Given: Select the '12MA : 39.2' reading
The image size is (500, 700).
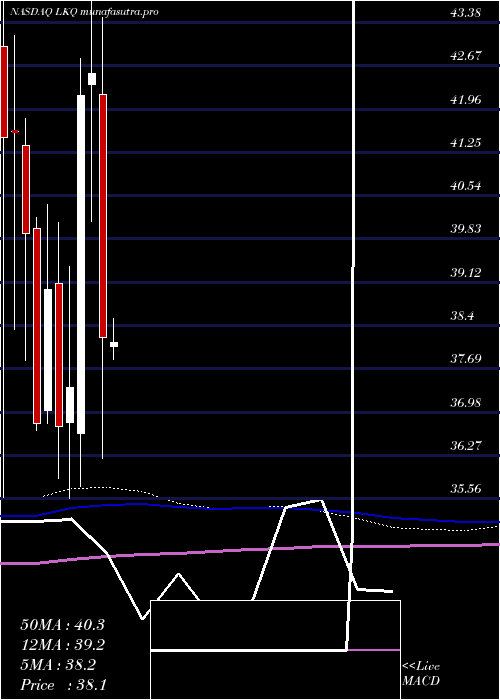Looking at the screenshot, I should 62,645.
